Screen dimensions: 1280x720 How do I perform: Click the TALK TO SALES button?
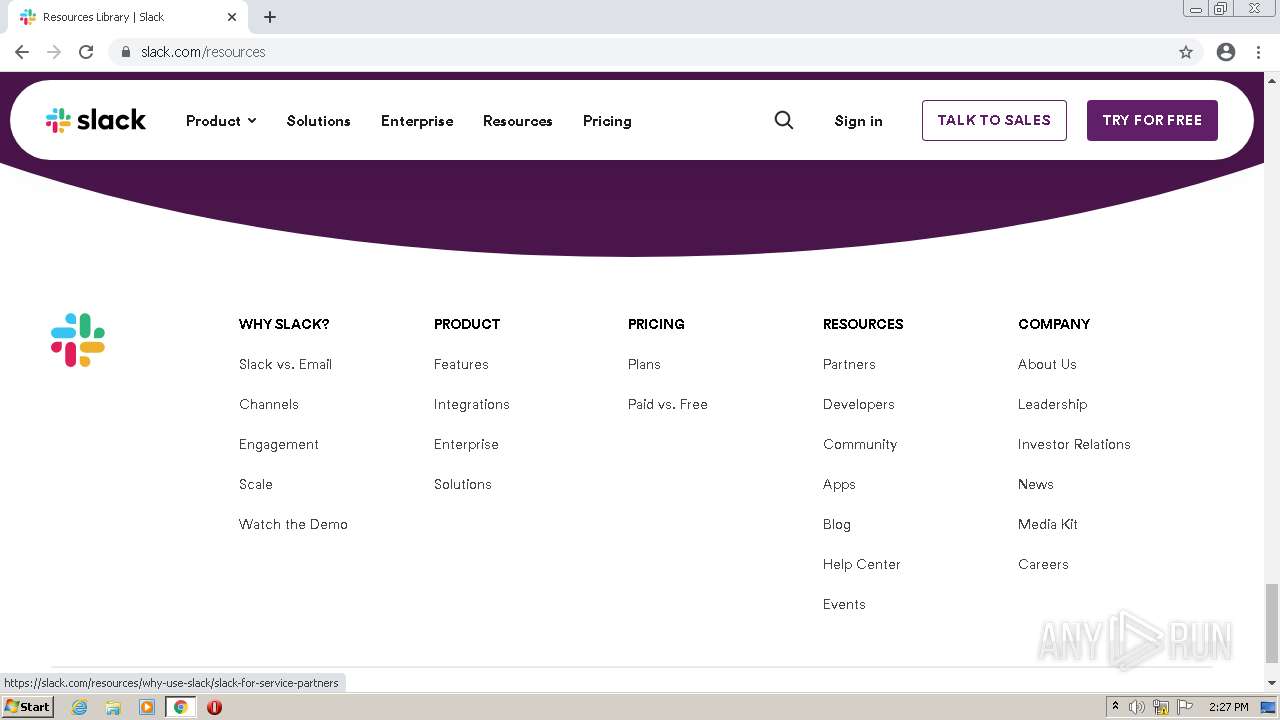click(994, 120)
